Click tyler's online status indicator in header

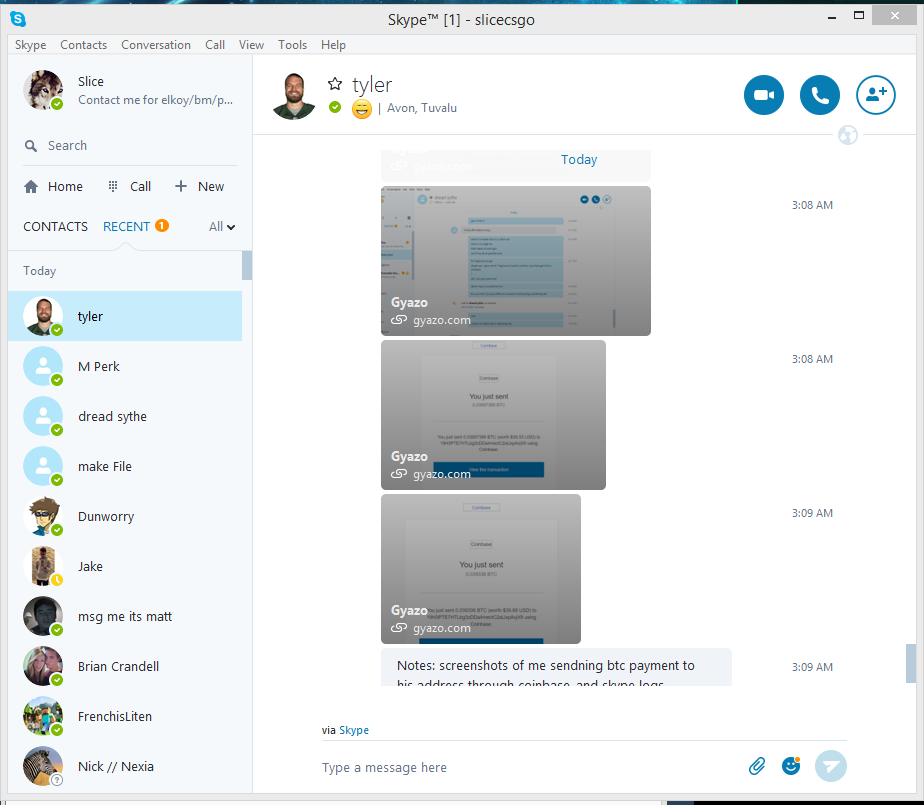(x=335, y=107)
